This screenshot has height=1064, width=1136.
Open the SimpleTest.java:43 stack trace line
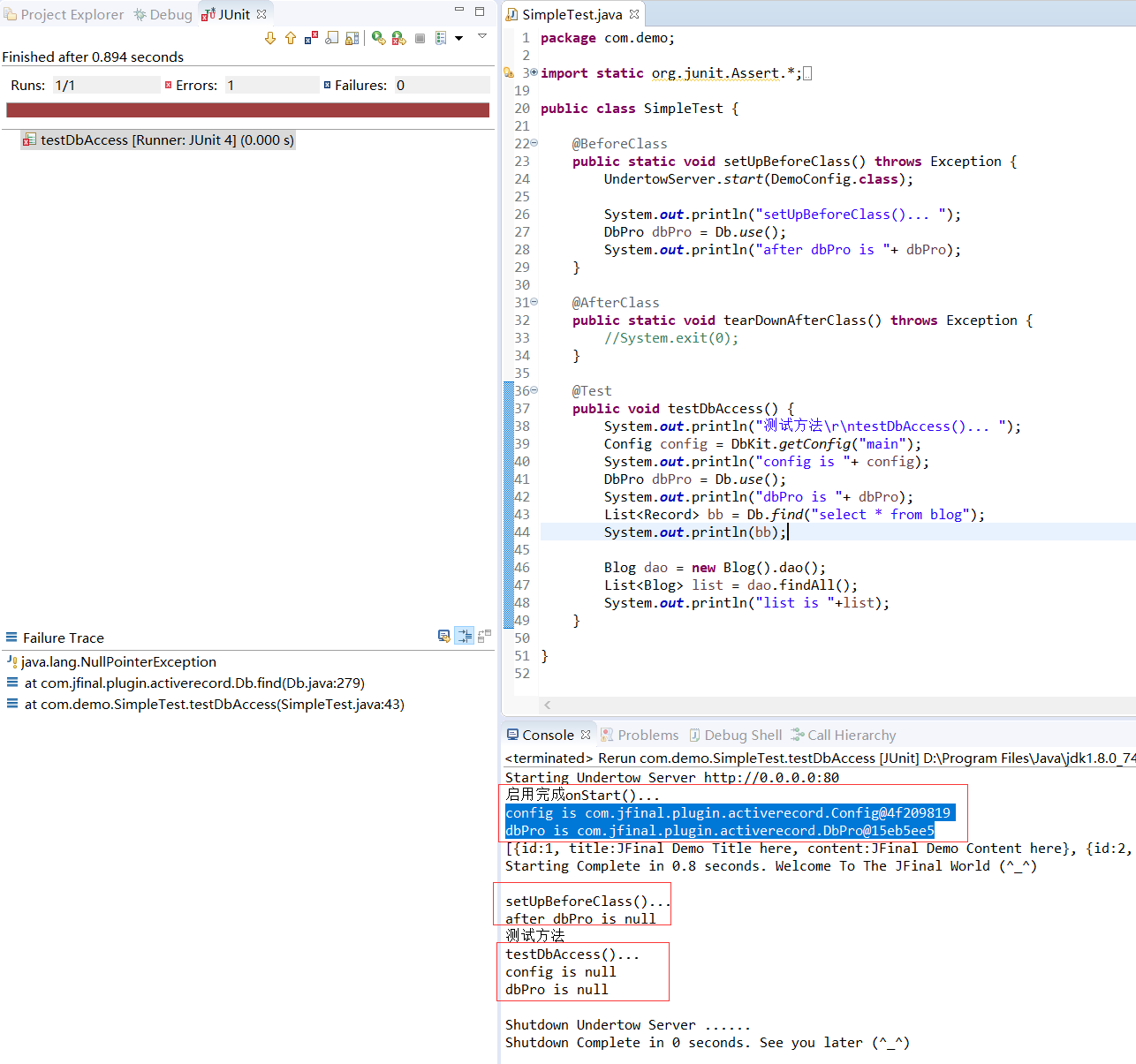214,704
